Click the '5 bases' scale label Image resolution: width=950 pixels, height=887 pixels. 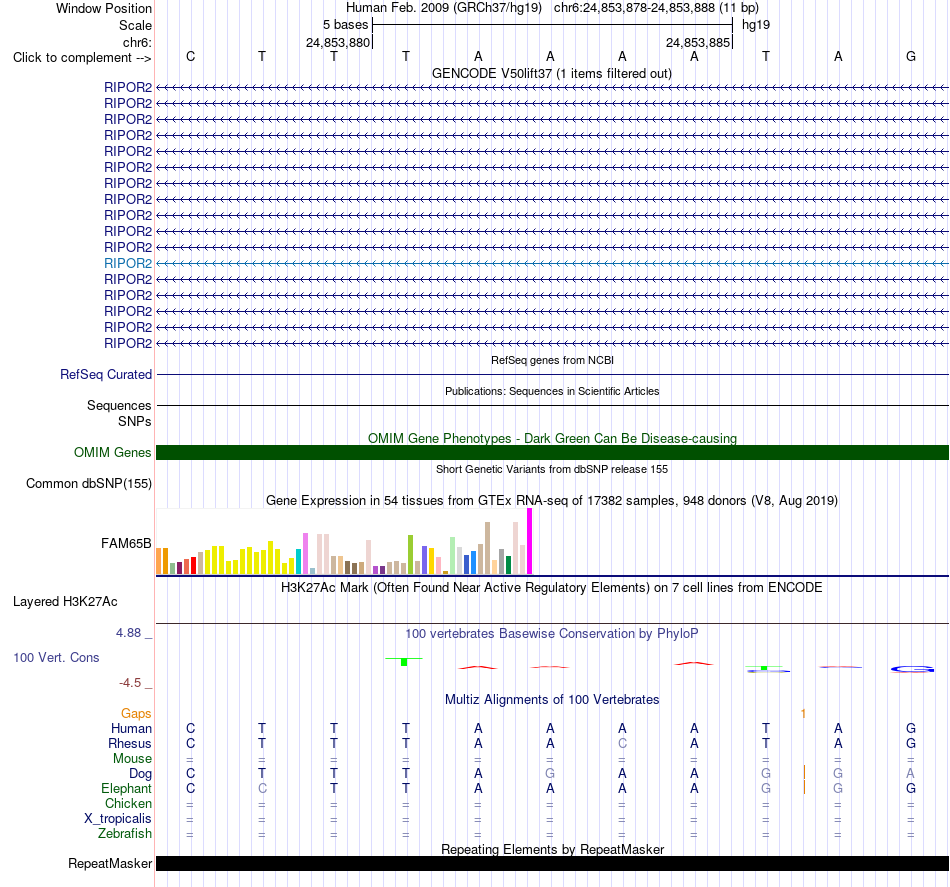tap(345, 25)
